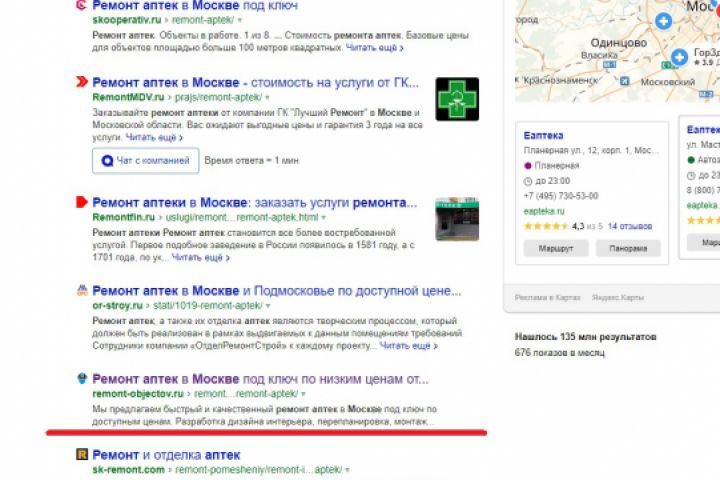Click the red RemontMDV.ru favicon
This screenshot has height=480, width=720.
[81, 82]
